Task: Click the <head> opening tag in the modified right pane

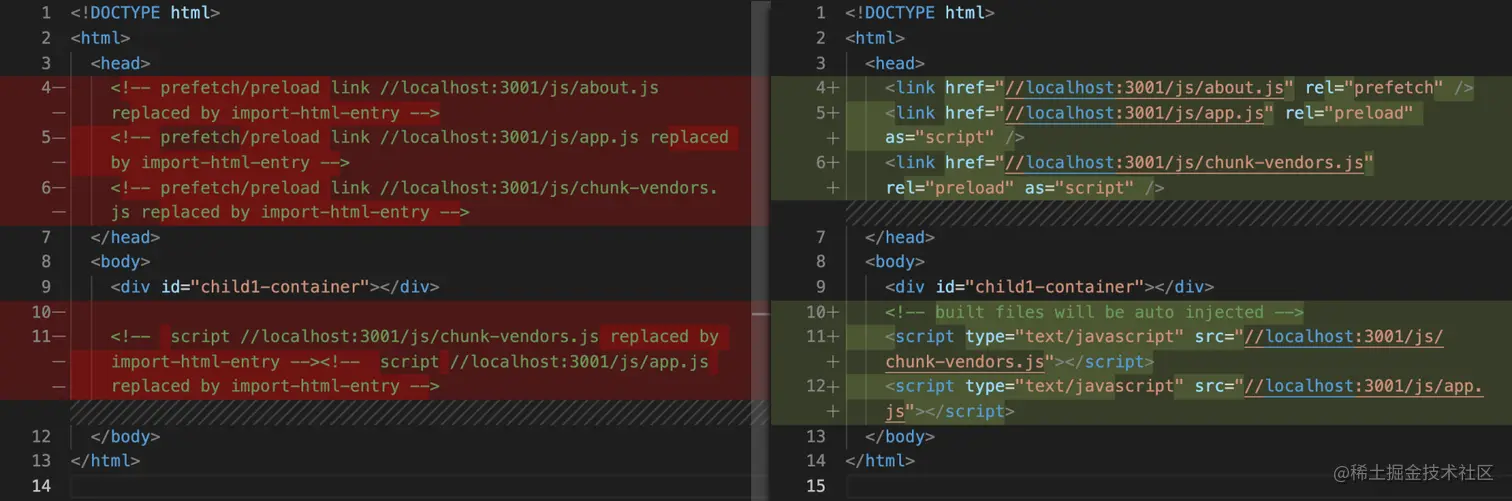Action: [895, 63]
